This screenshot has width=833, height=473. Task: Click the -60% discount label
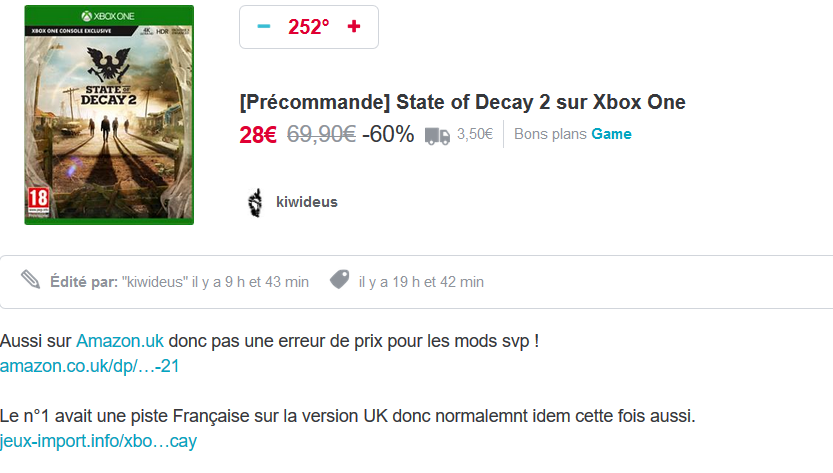coord(388,134)
